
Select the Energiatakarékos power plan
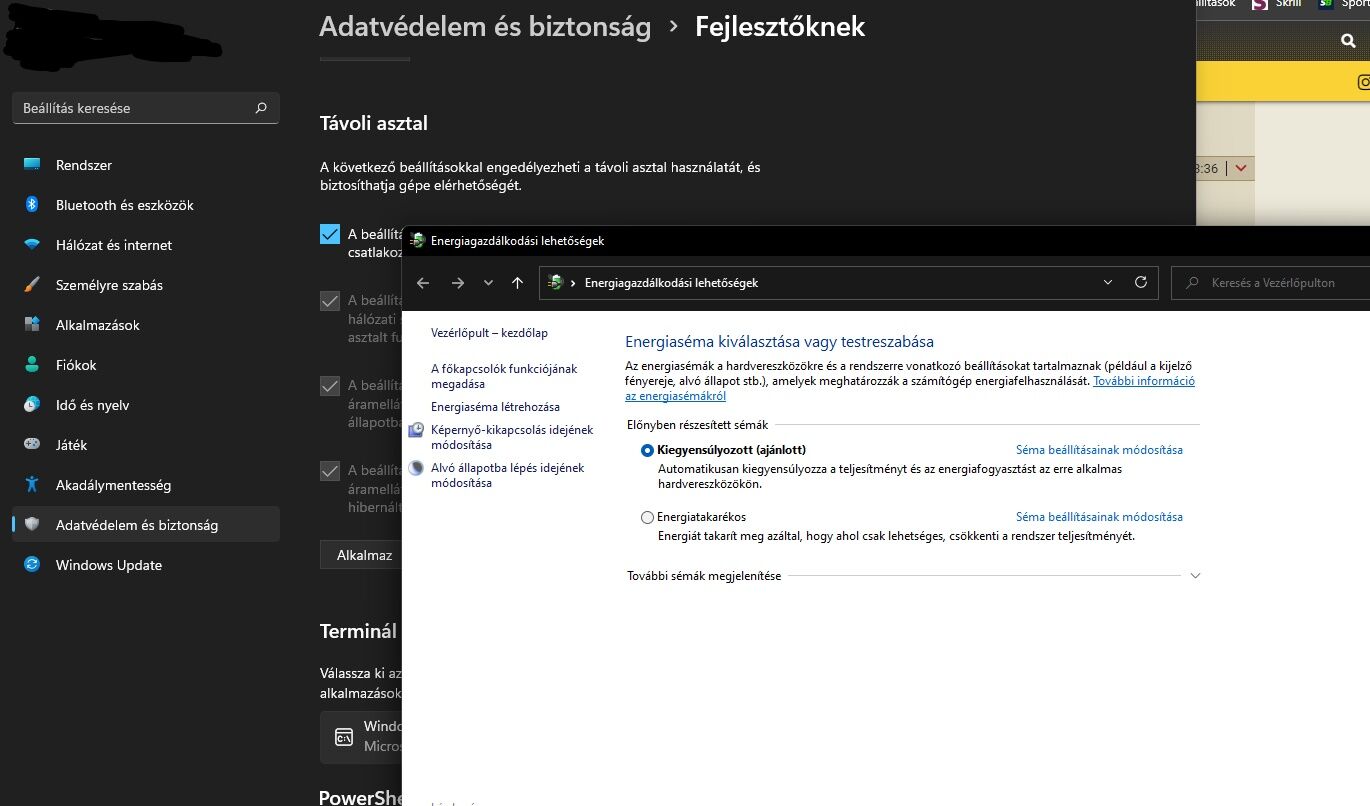pos(648,518)
